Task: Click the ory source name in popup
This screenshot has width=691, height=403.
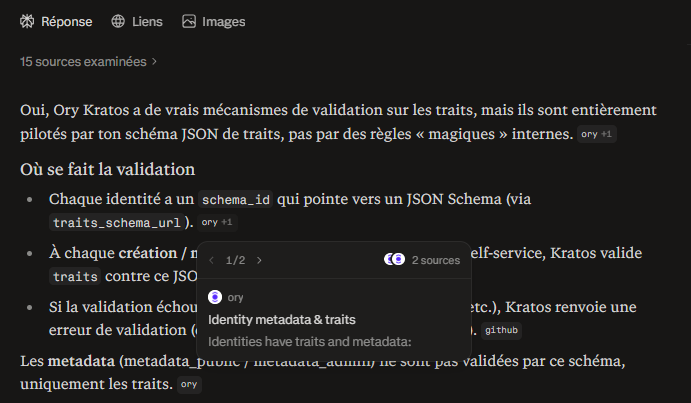Action: pyautogui.click(x=236, y=297)
